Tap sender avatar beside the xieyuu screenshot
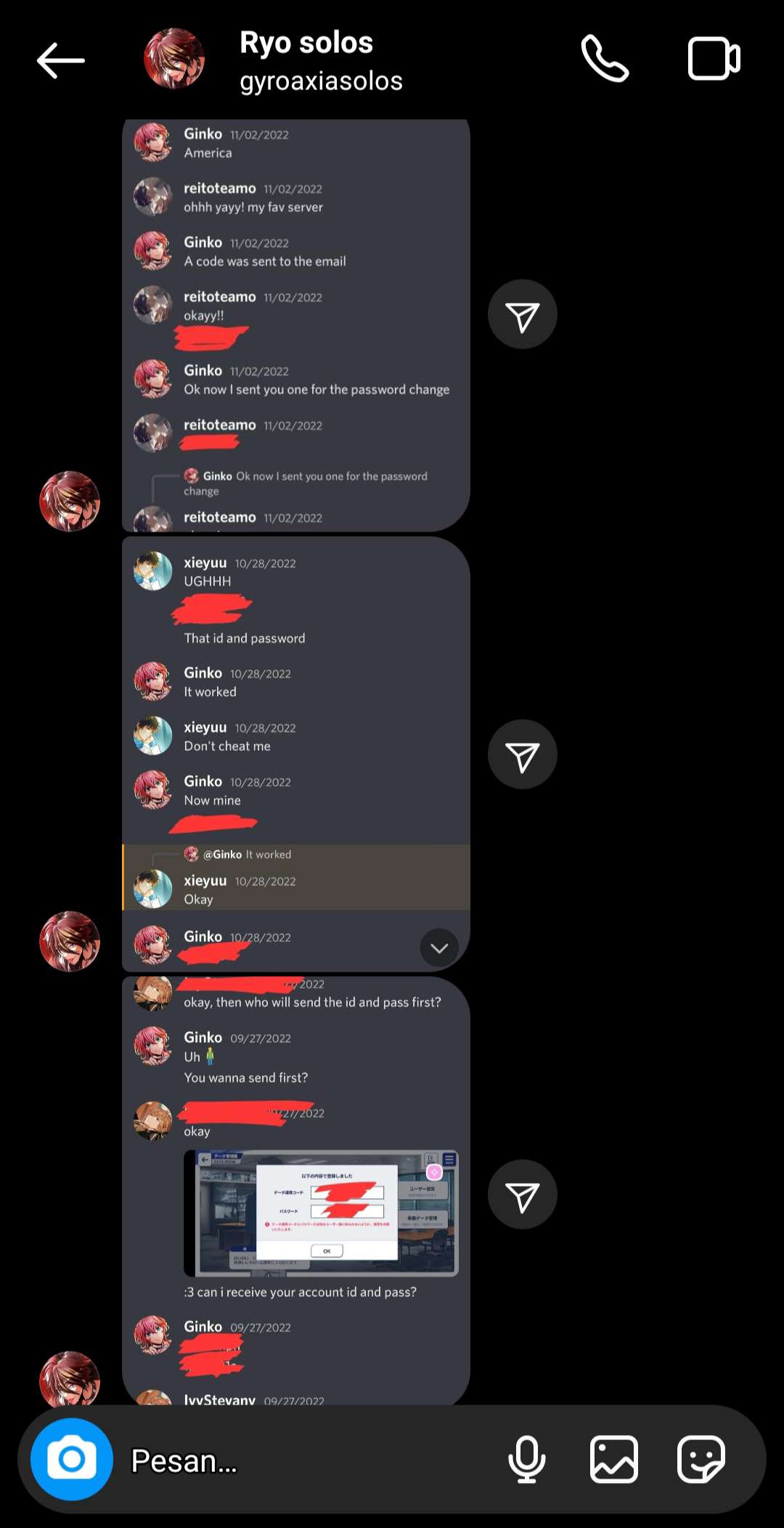 70,942
